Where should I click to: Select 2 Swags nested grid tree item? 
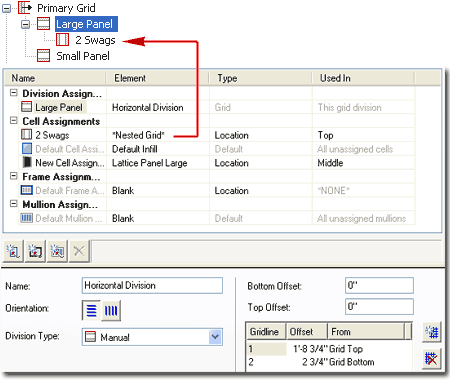pos(95,40)
